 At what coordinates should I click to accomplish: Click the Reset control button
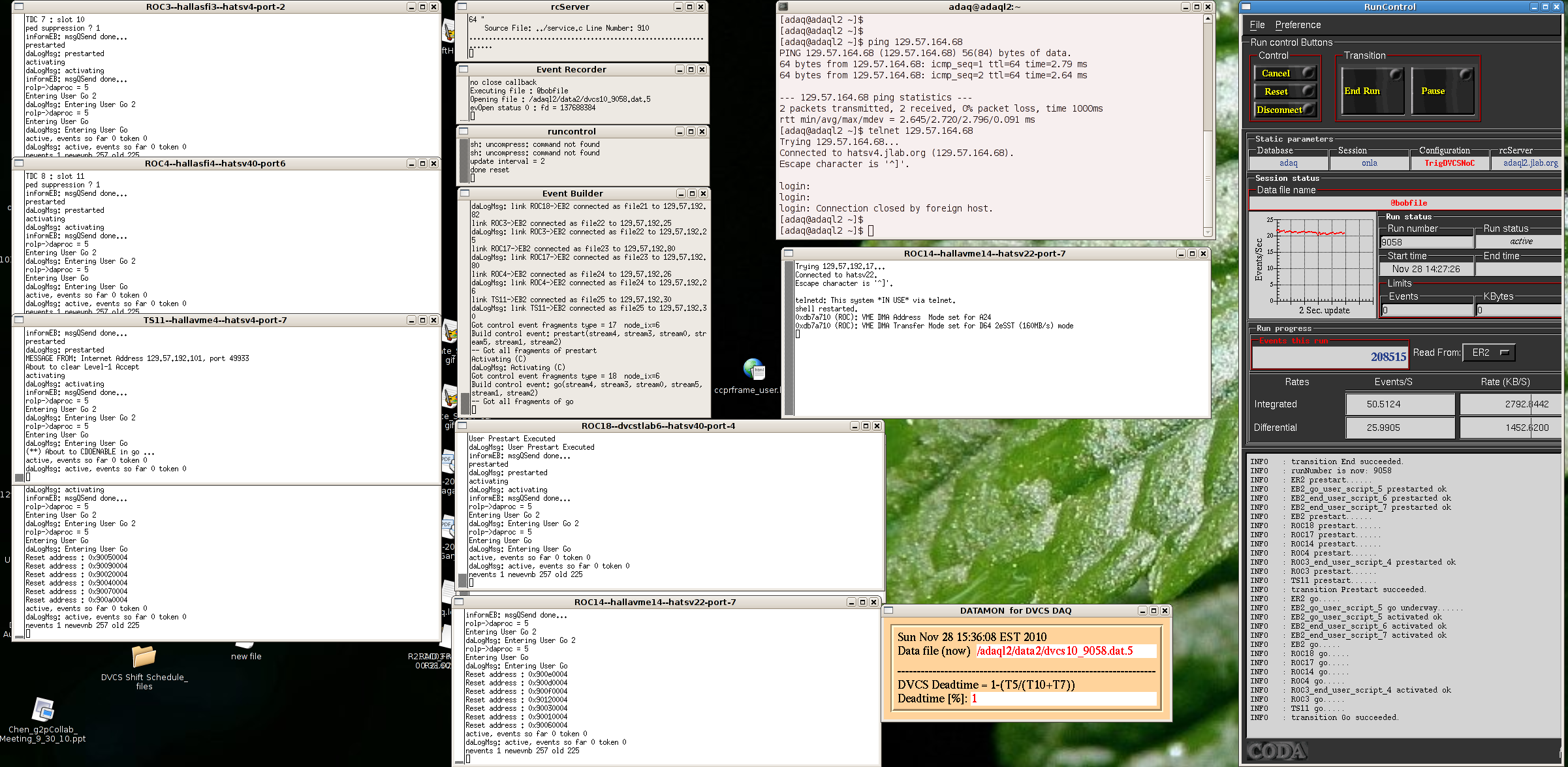[x=1285, y=91]
